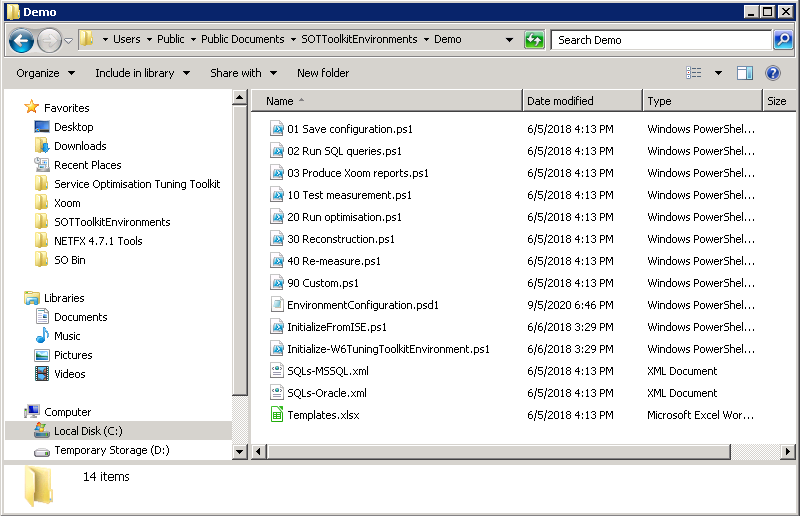This screenshot has width=800, height=516.
Task: Select Libraries in navigation pane
Action: click(x=64, y=298)
